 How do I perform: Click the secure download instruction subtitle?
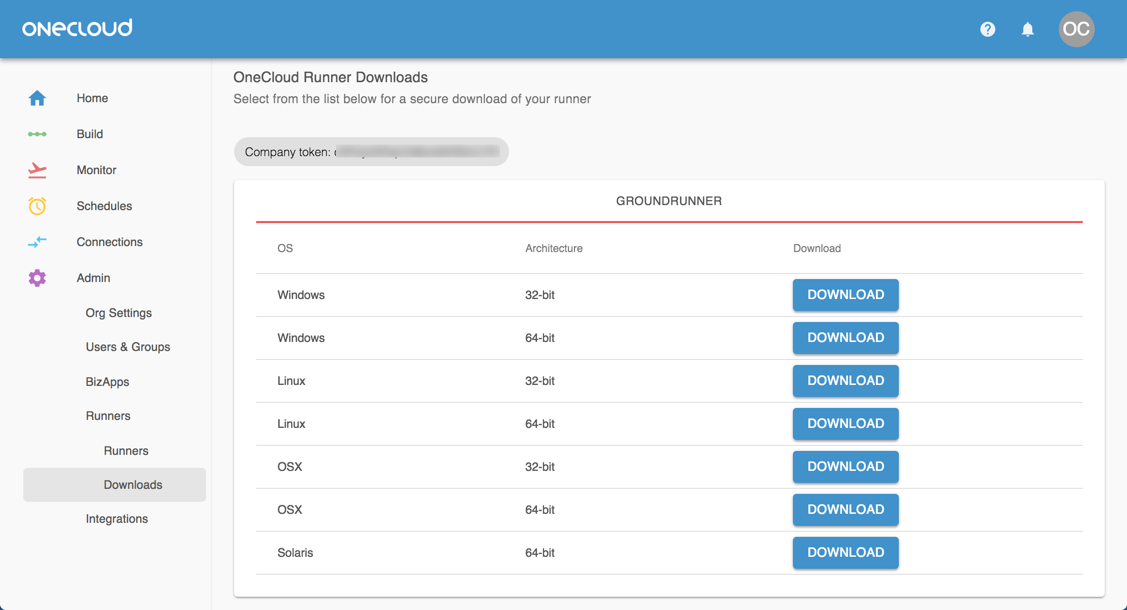coord(412,99)
